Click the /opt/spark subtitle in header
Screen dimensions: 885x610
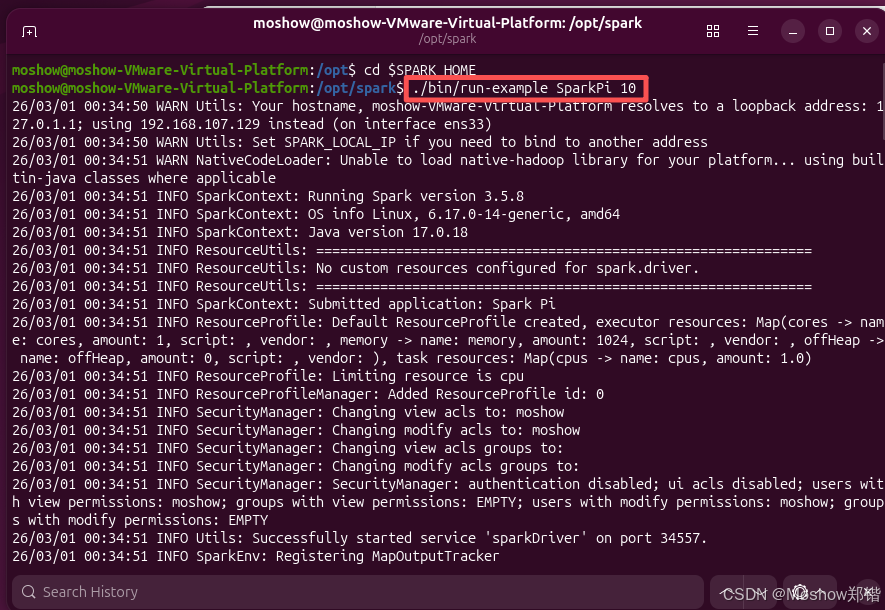pyautogui.click(x=447, y=39)
